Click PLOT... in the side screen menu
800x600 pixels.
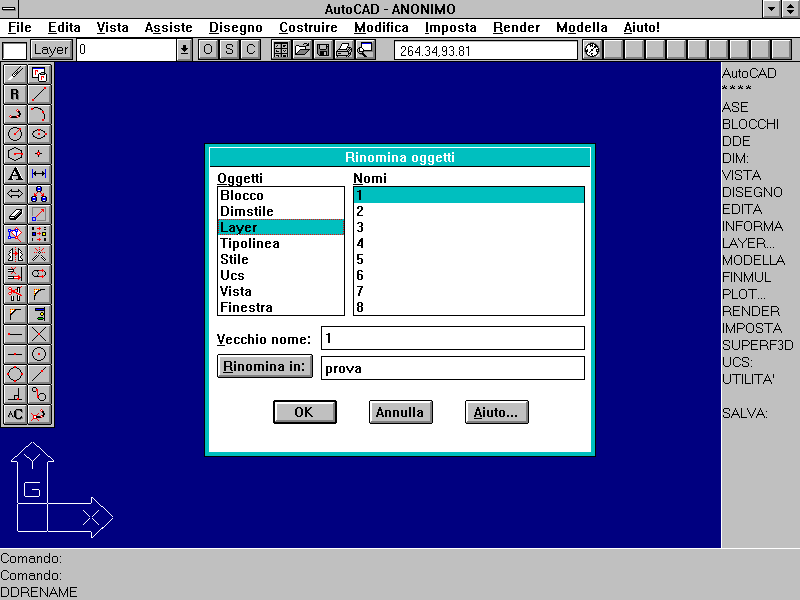743,294
